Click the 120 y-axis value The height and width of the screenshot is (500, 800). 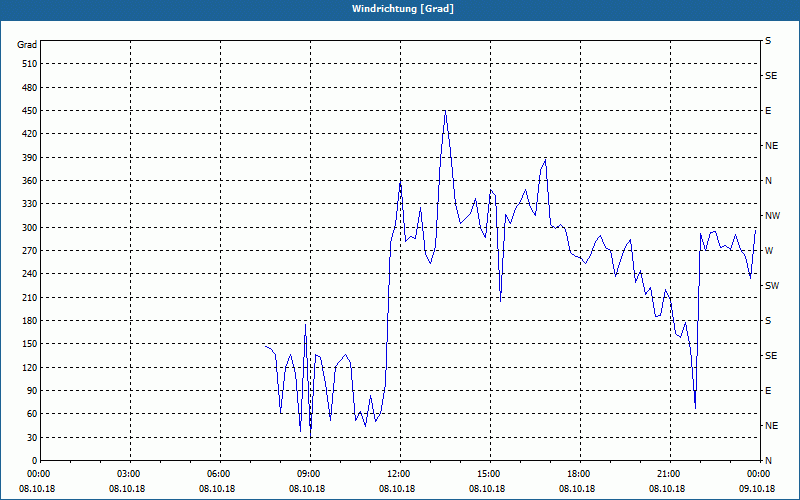(x=30, y=367)
